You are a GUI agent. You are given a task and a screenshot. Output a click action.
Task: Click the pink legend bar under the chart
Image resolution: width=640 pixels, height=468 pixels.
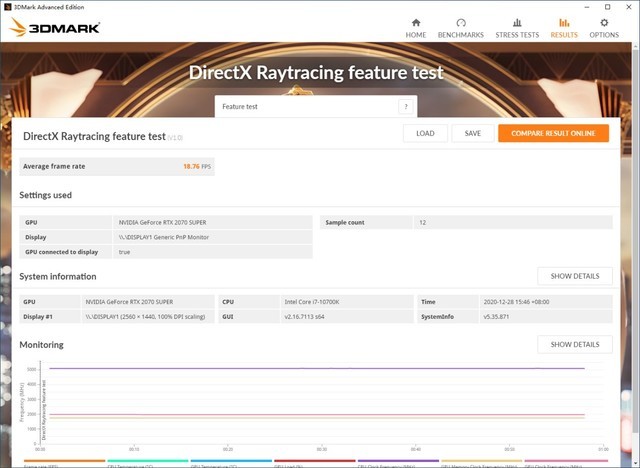pyautogui.click(x=566, y=461)
